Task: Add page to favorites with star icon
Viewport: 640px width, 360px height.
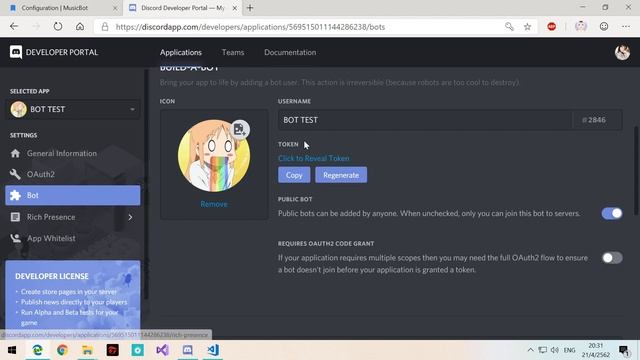Action: [527, 27]
